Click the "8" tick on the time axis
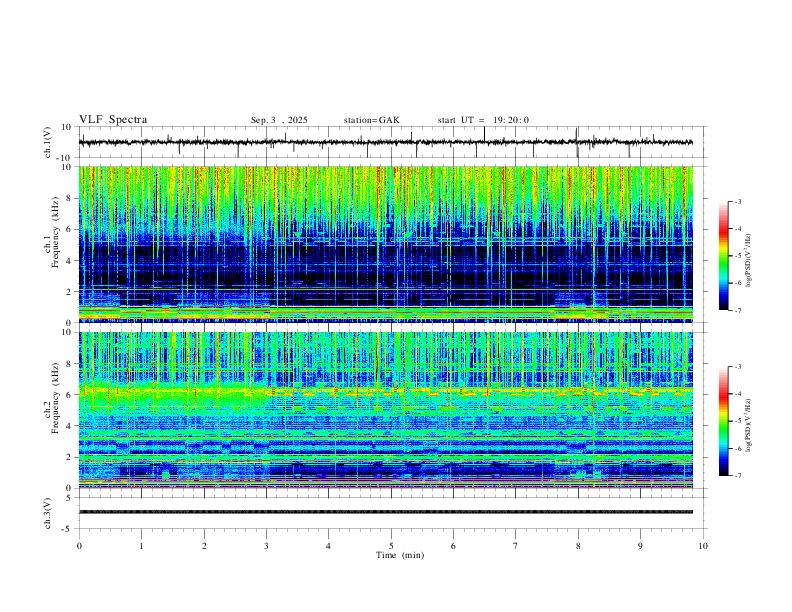The height and width of the screenshot is (612, 792). 578,546
